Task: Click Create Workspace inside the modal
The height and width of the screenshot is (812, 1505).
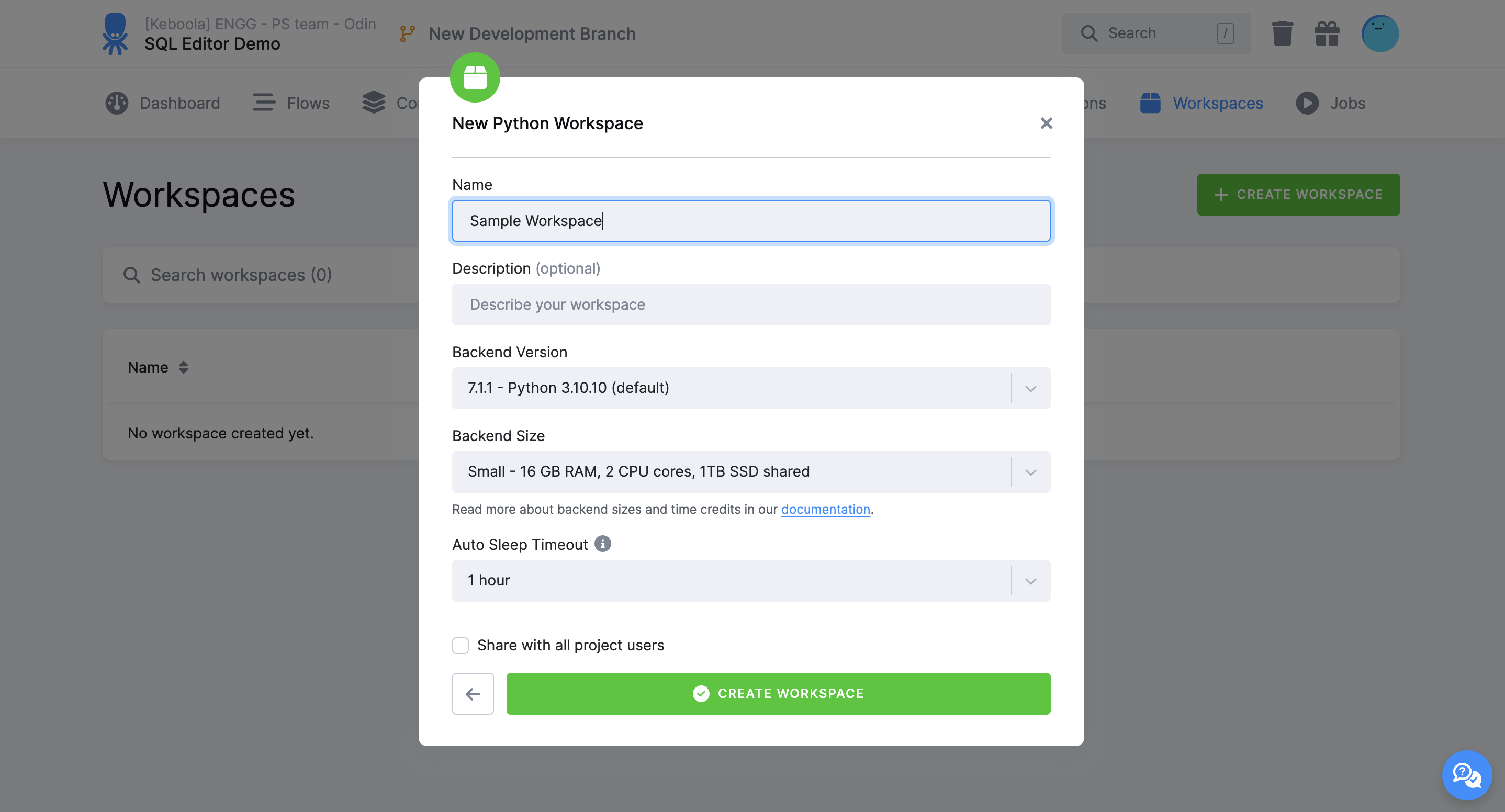Action: 778,693
